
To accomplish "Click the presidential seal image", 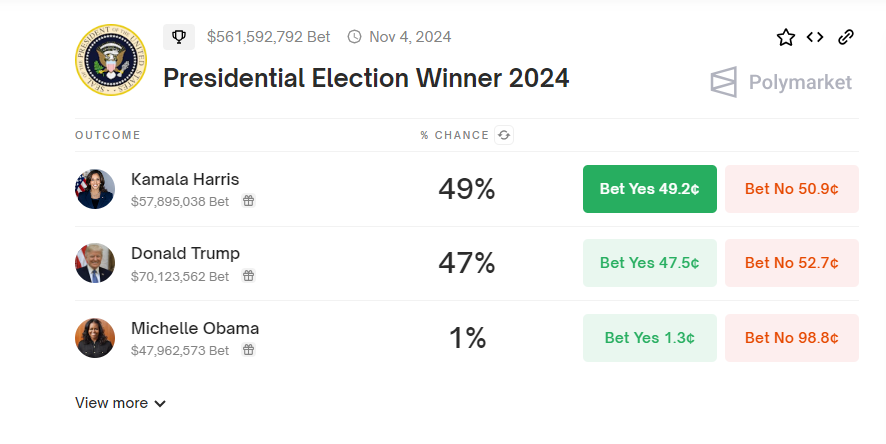I will tap(110, 58).
